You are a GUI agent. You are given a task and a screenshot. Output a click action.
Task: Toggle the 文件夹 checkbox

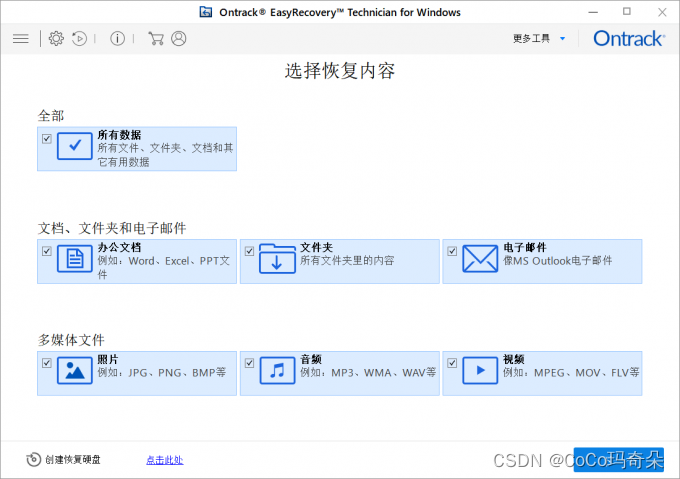tap(249, 251)
